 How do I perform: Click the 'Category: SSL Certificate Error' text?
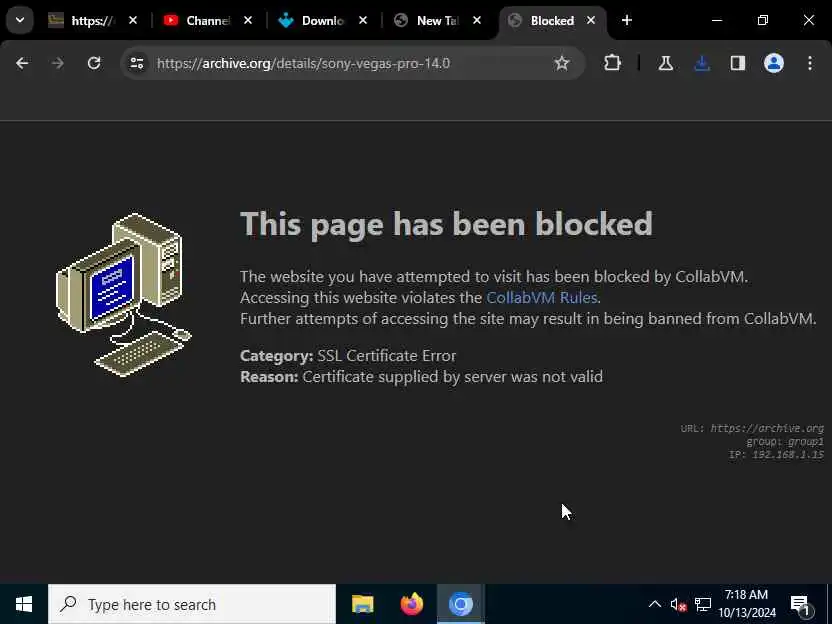(348, 356)
